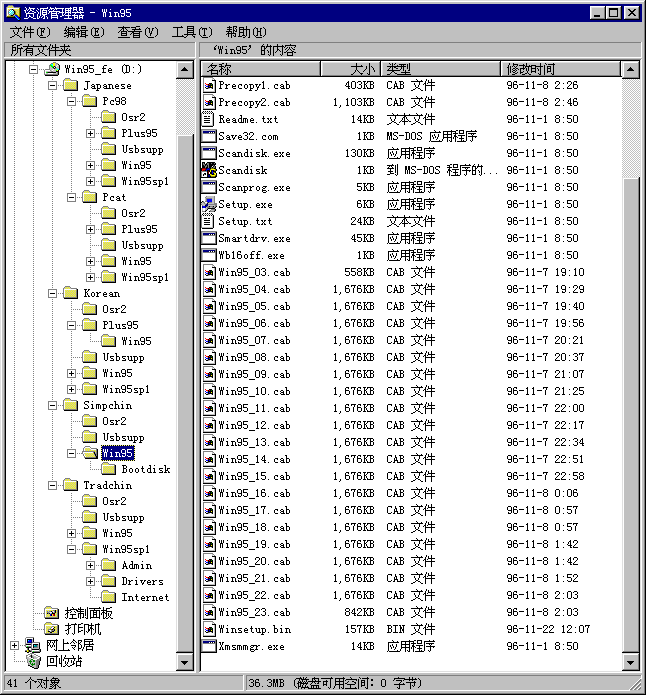This screenshot has height=695, width=646.
Task: Sort files by 大小 column header
Action: point(350,69)
